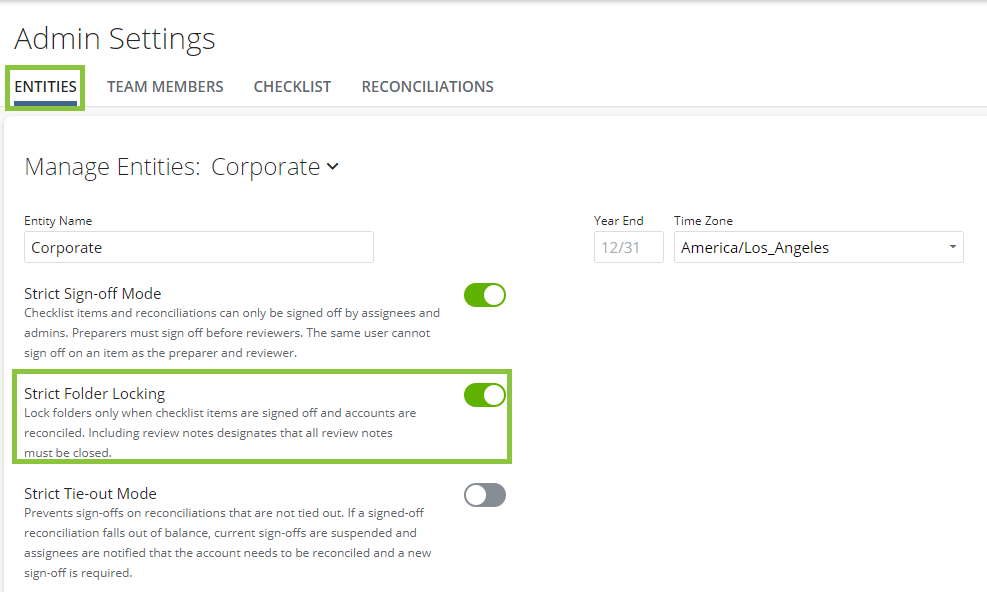This screenshot has width=987, height=592.
Task: Click the Admin Settings page heading
Action: click(x=115, y=39)
